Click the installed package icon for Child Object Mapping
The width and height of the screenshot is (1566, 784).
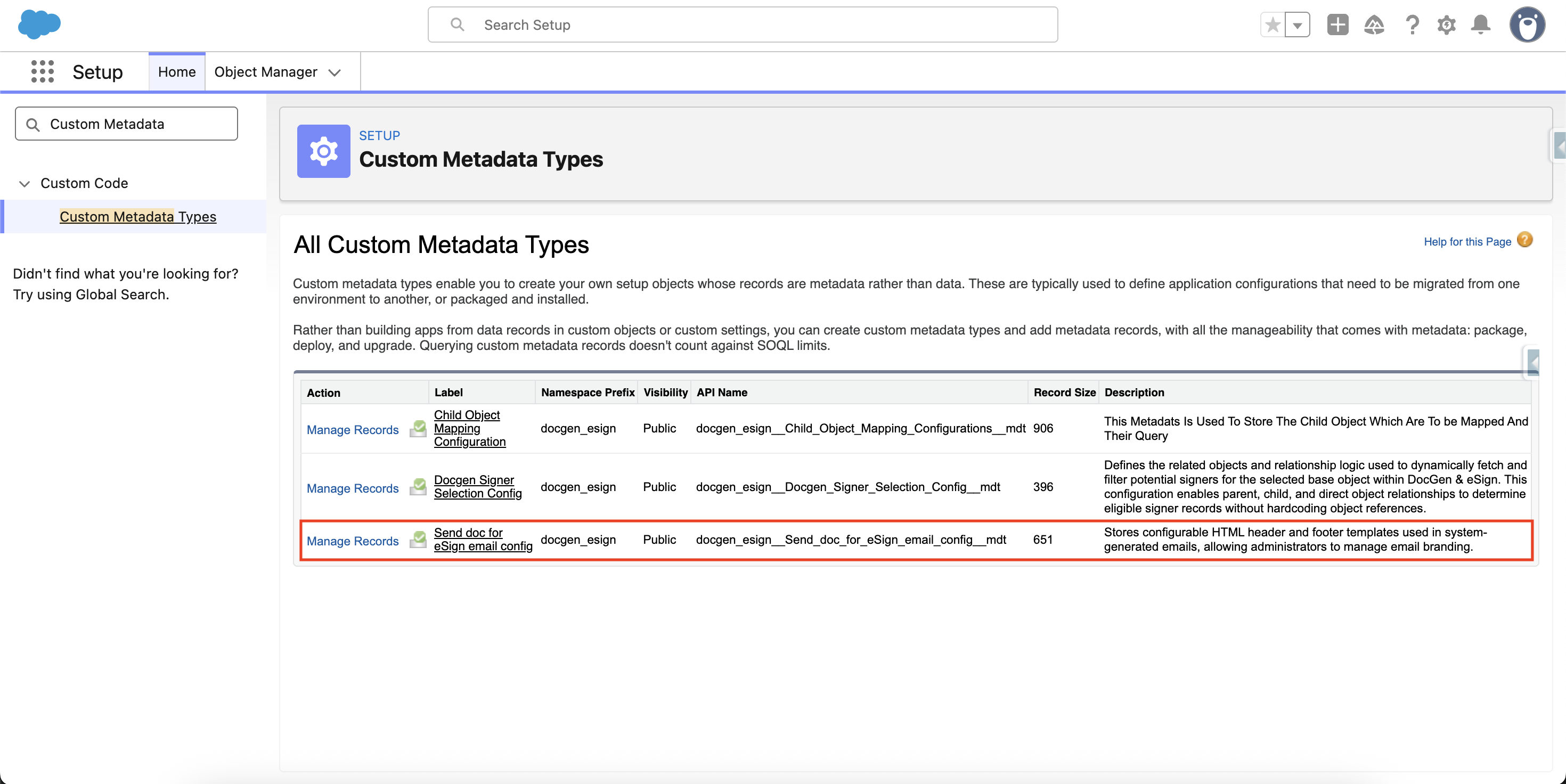(x=418, y=428)
